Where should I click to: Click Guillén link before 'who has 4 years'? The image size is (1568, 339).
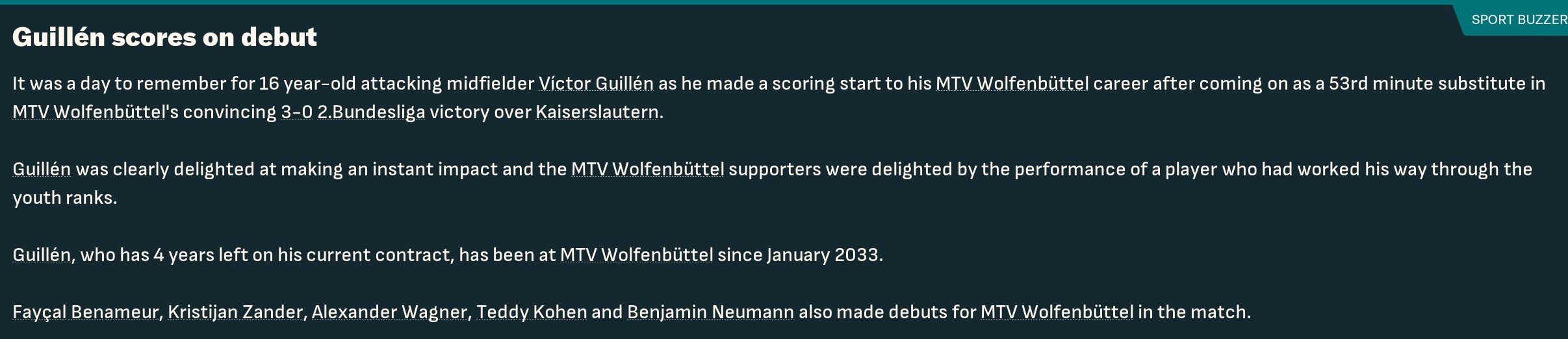[42, 255]
